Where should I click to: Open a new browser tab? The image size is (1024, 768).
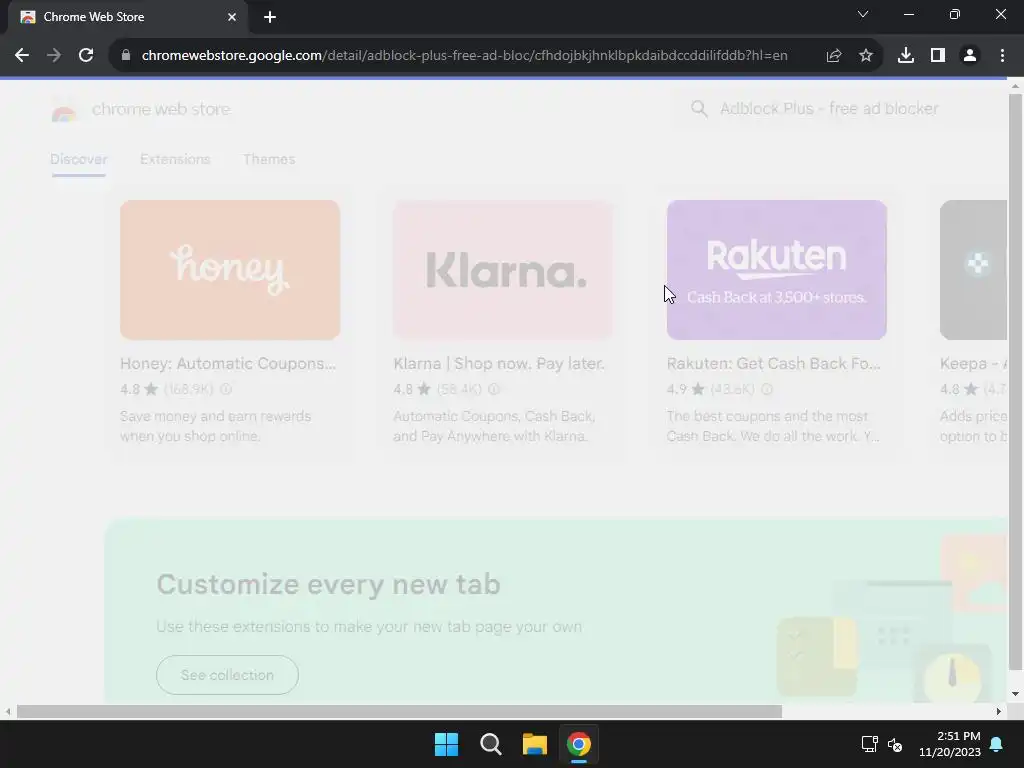270,17
